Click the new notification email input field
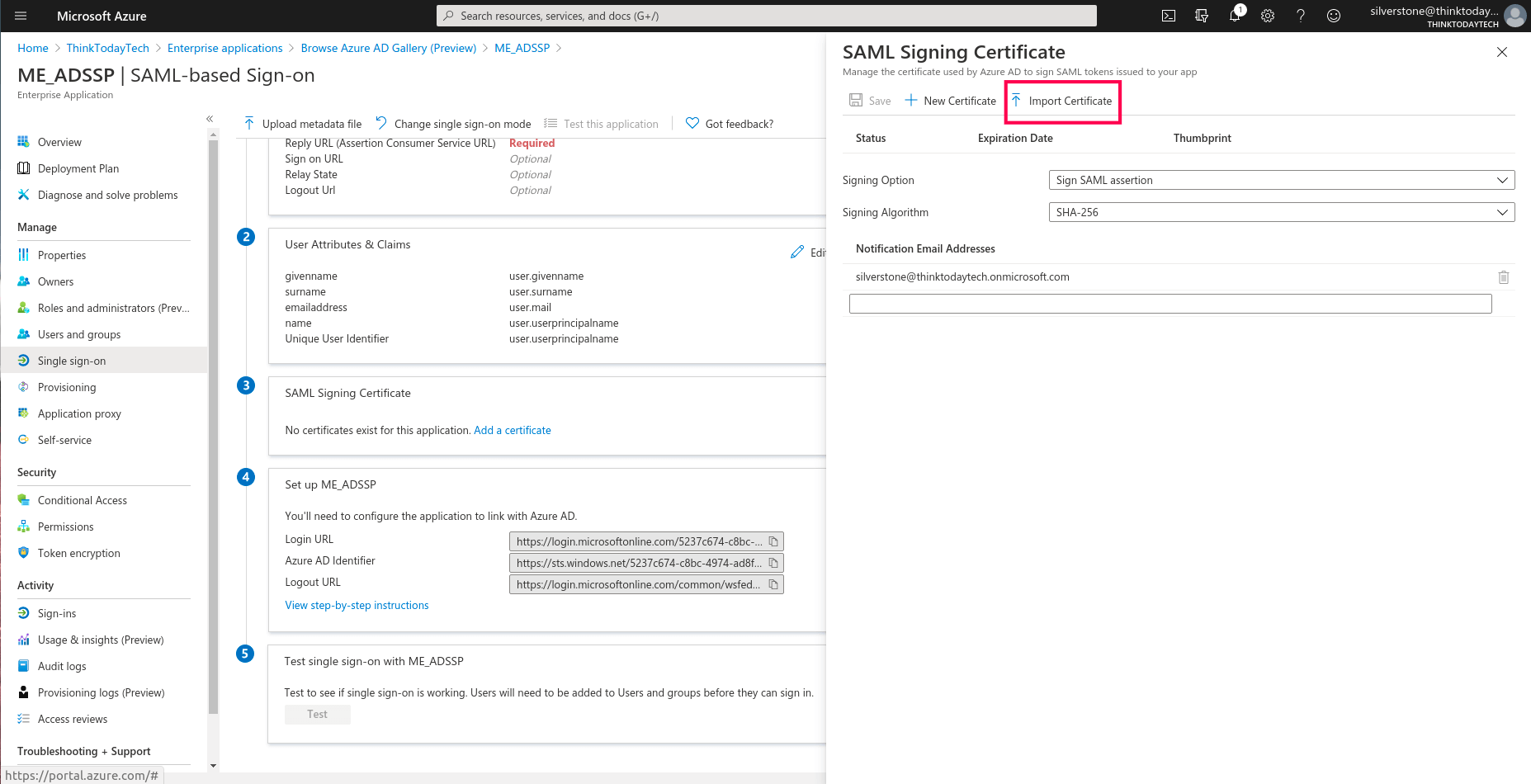1531x784 pixels. pos(1170,304)
